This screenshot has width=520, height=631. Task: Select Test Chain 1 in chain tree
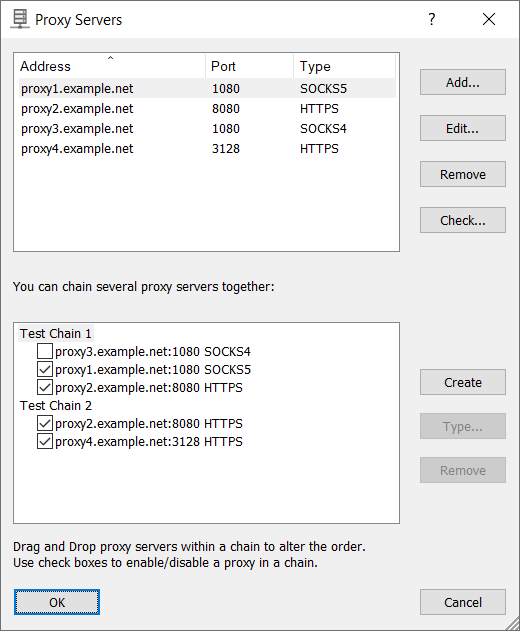click(56, 334)
